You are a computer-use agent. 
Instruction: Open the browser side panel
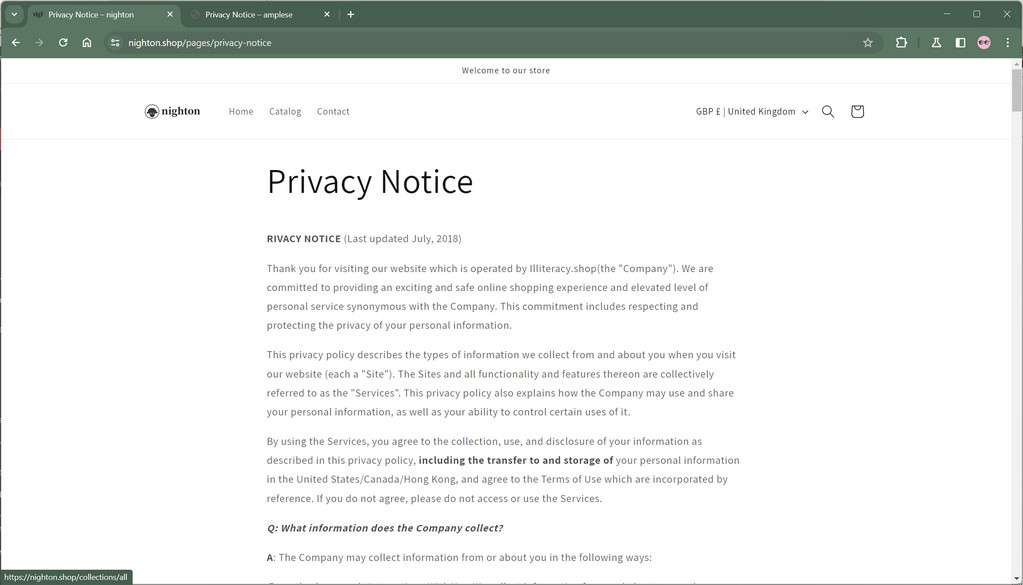point(960,43)
